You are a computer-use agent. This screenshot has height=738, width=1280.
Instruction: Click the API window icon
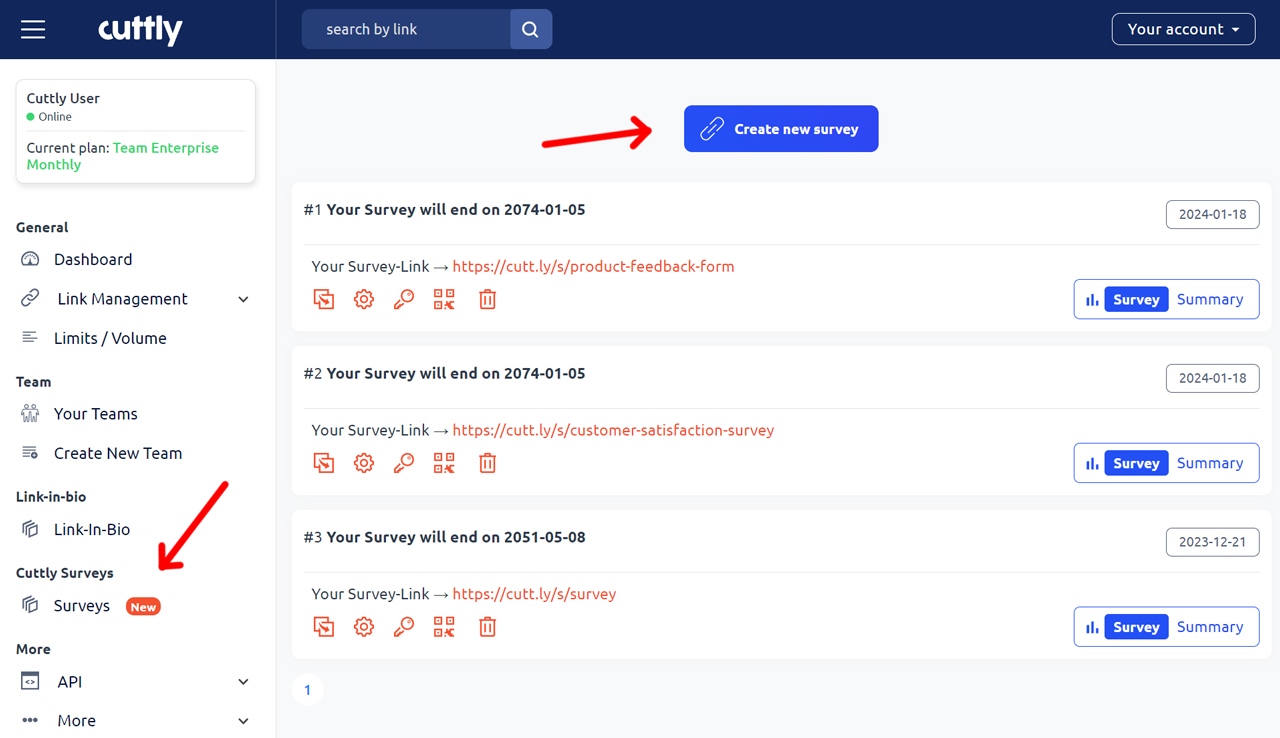pyautogui.click(x=30, y=681)
